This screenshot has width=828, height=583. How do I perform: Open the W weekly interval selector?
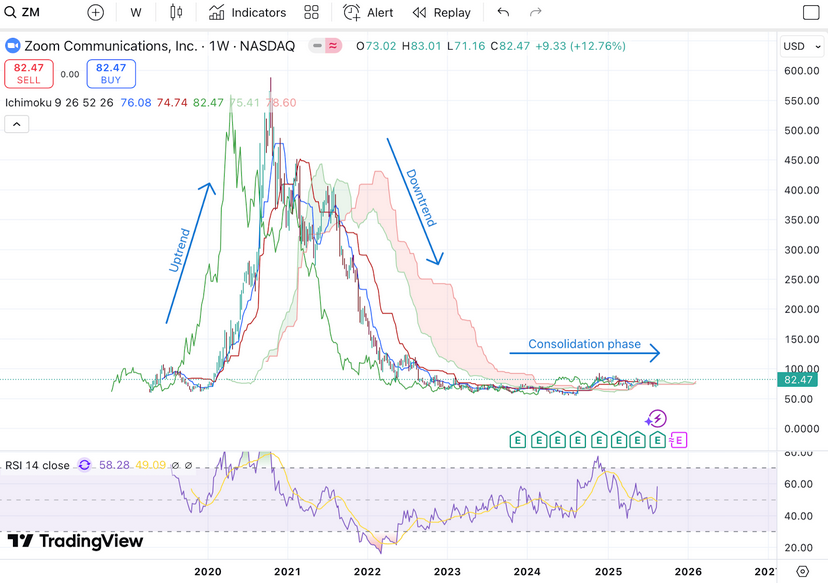pyautogui.click(x=136, y=13)
